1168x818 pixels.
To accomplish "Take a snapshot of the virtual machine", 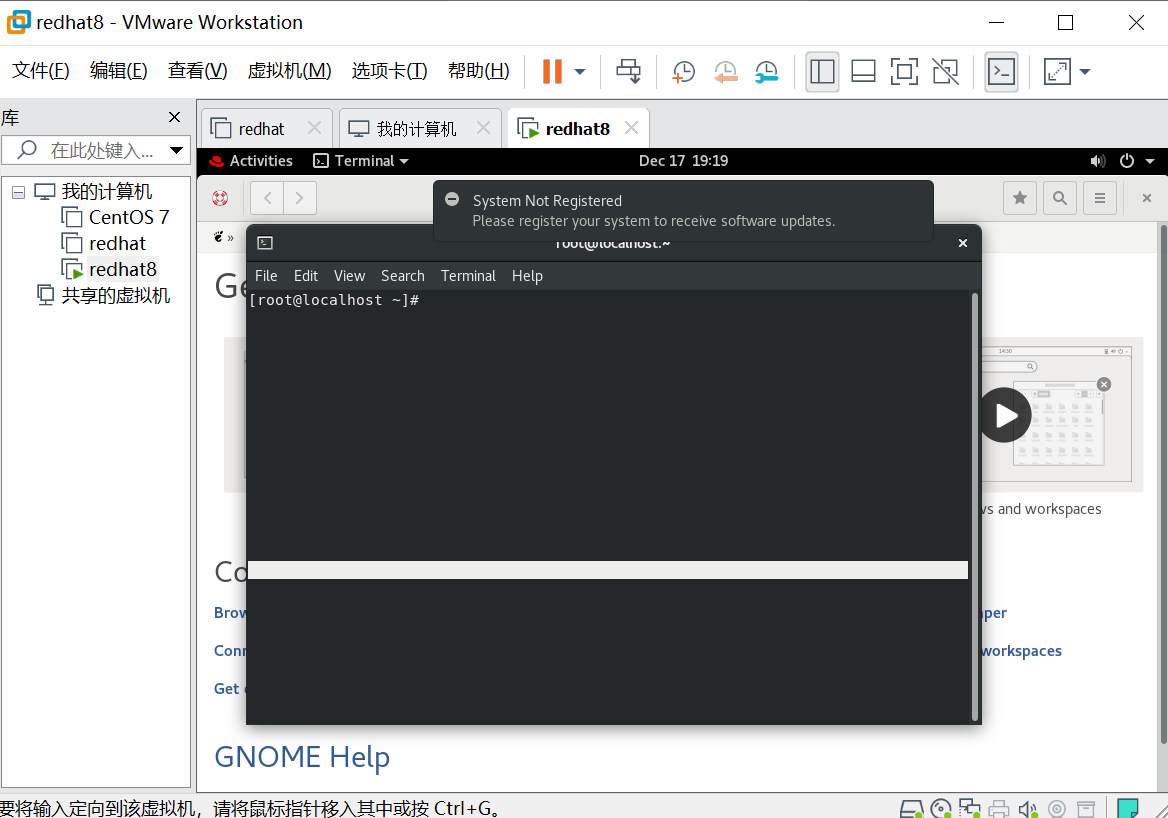I will click(683, 72).
